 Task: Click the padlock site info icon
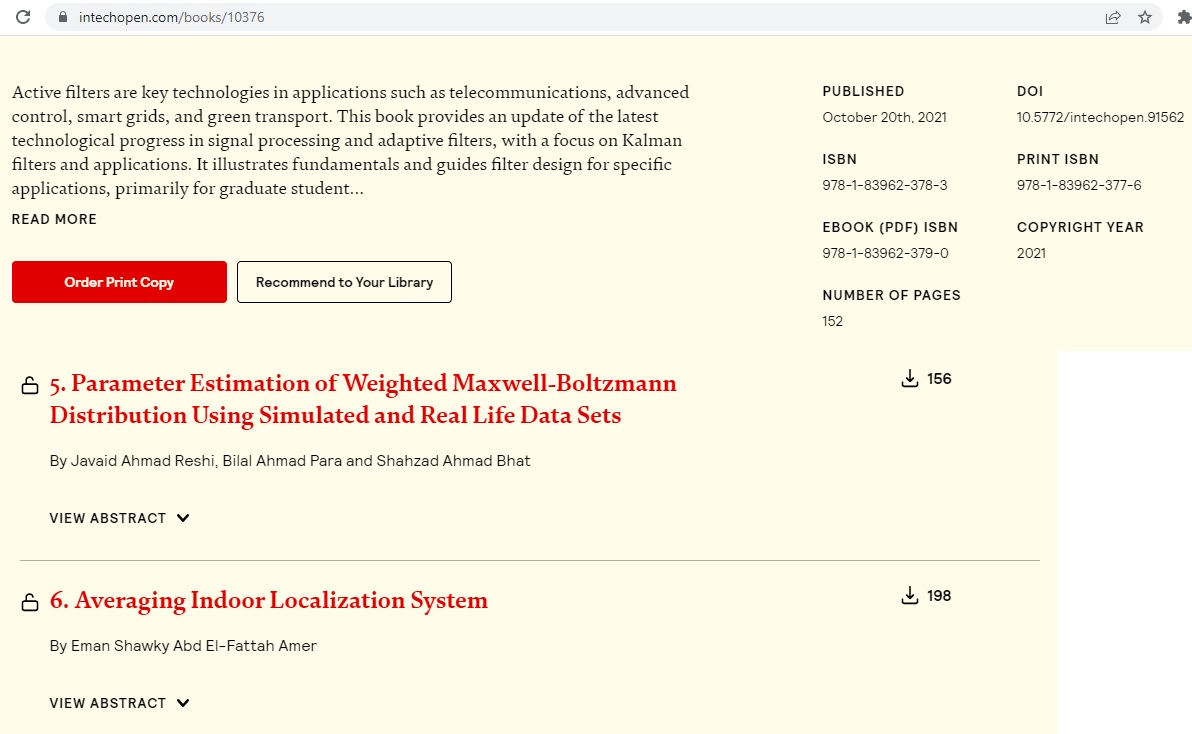click(63, 17)
